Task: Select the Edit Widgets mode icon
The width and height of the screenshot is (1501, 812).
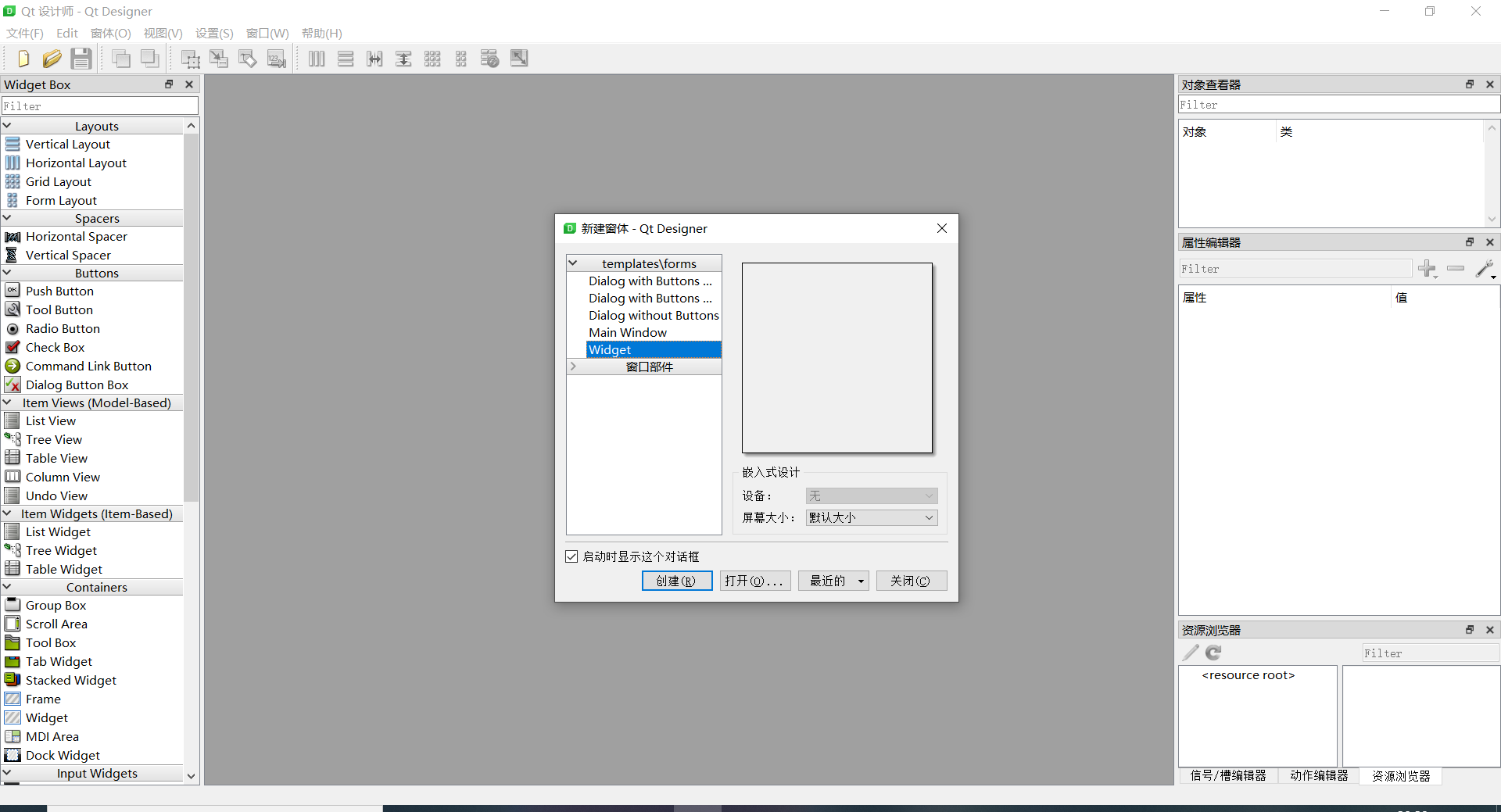Action: pyautogui.click(x=190, y=59)
